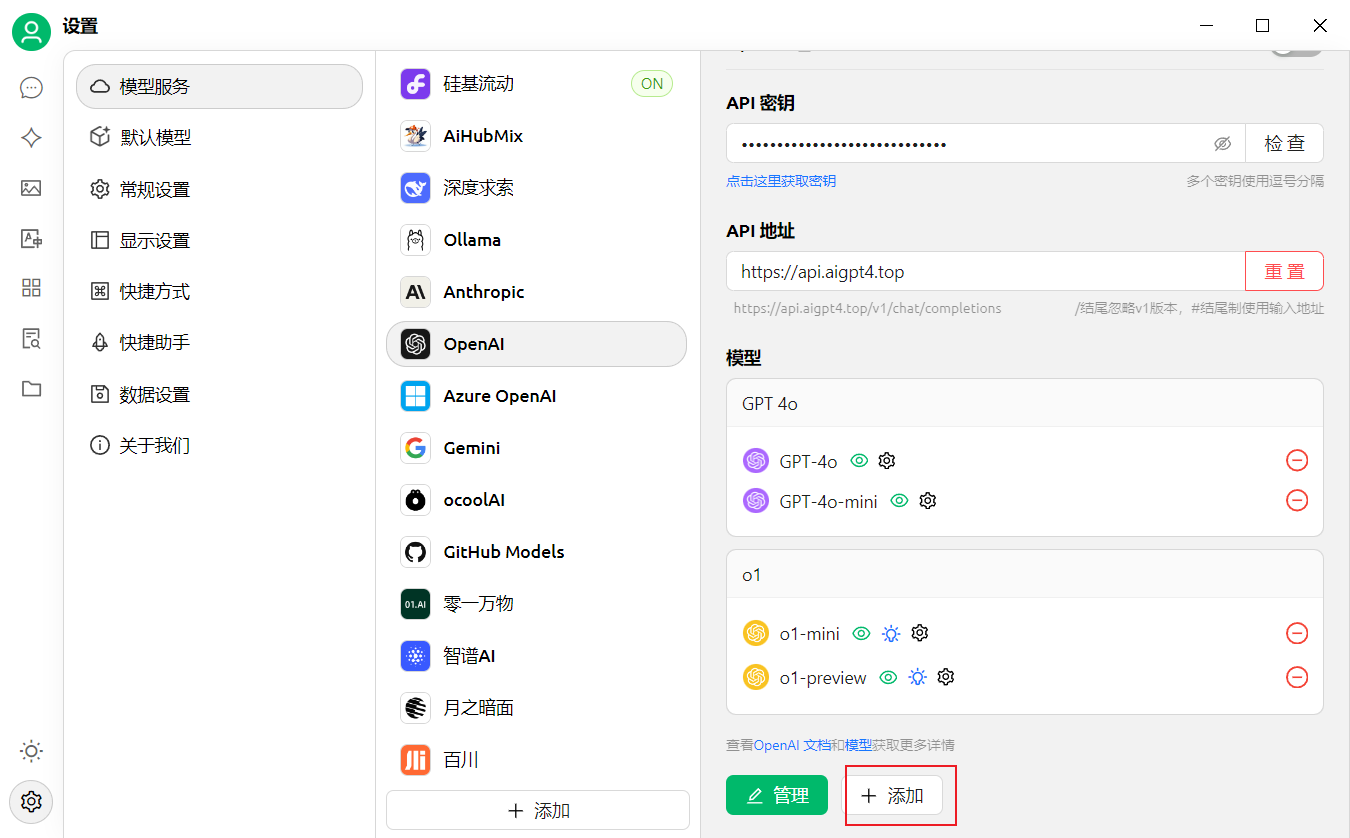The image size is (1350, 838).
Task: Click the green 管理 button
Action: [x=777, y=795]
